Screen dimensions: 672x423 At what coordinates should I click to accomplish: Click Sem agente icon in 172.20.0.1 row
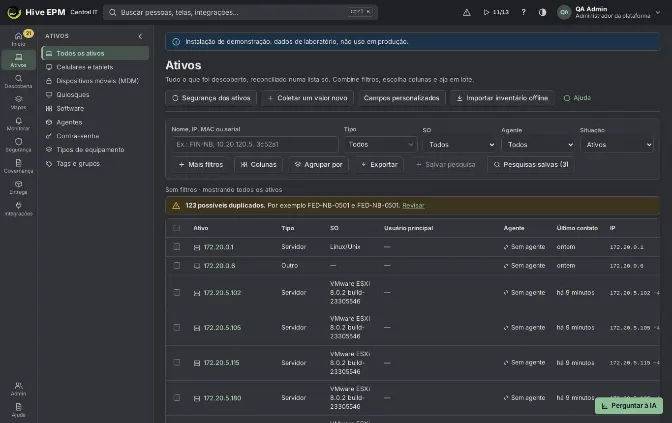(506, 247)
